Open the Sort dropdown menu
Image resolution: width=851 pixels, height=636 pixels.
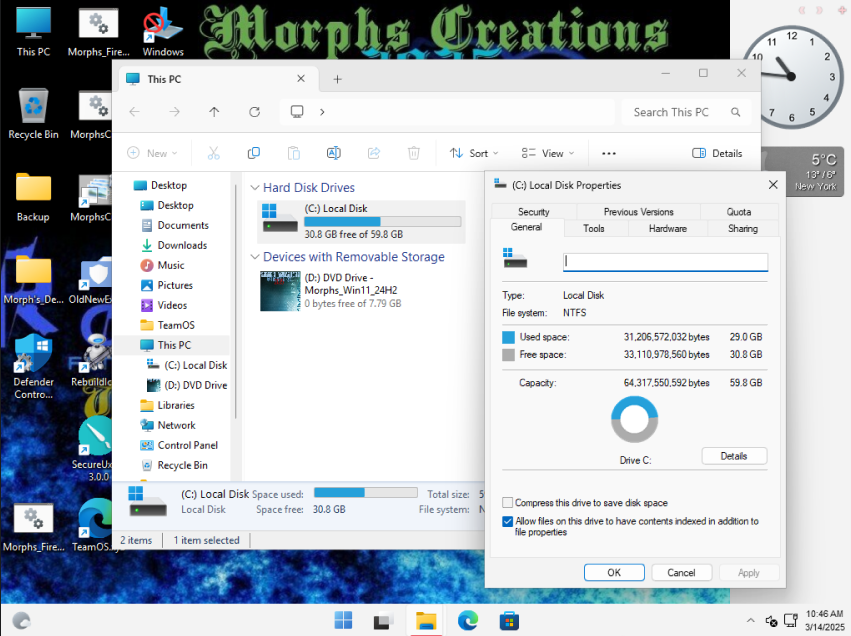(474, 154)
